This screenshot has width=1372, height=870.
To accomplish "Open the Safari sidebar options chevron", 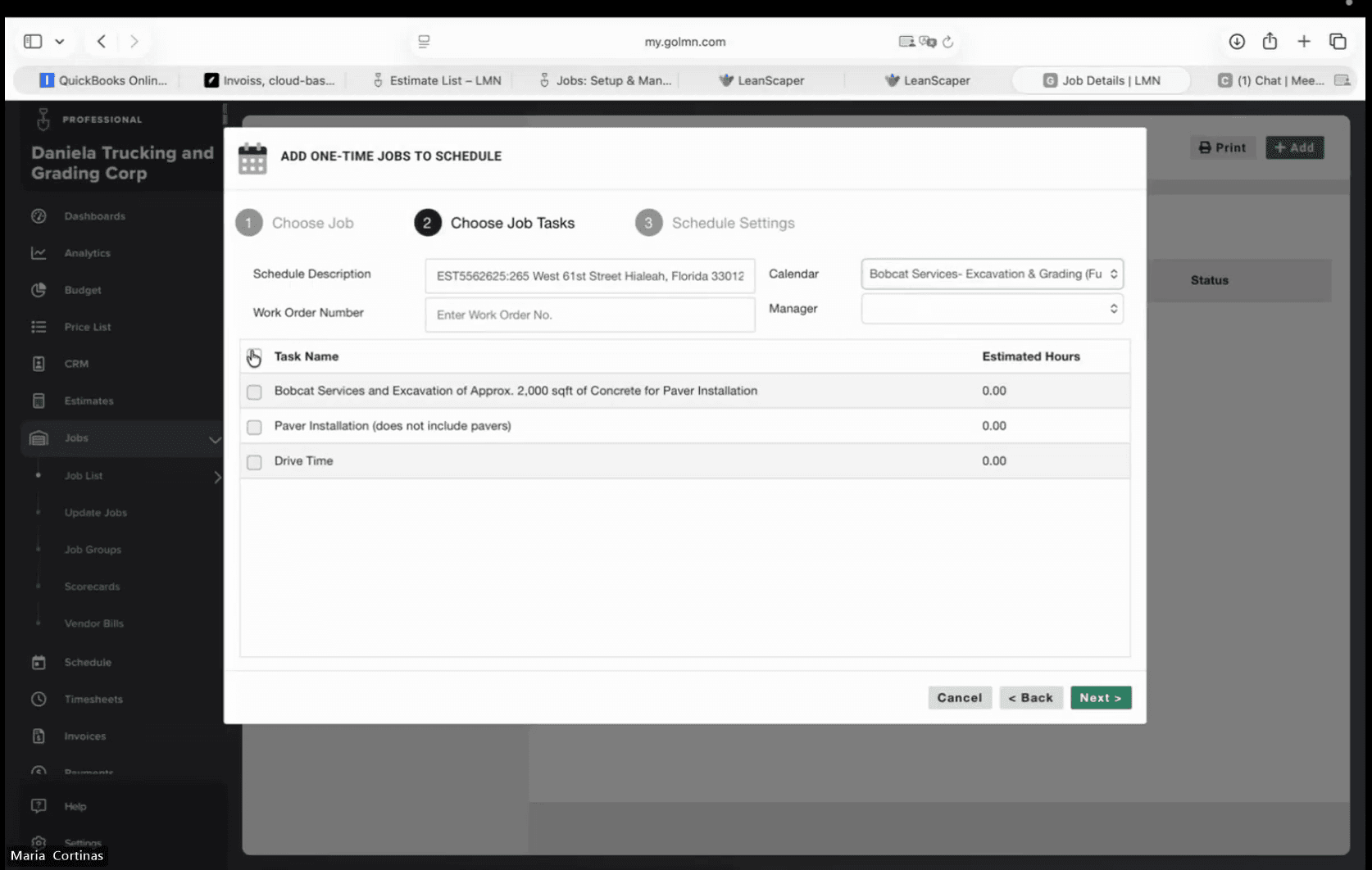I will click(x=60, y=41).
